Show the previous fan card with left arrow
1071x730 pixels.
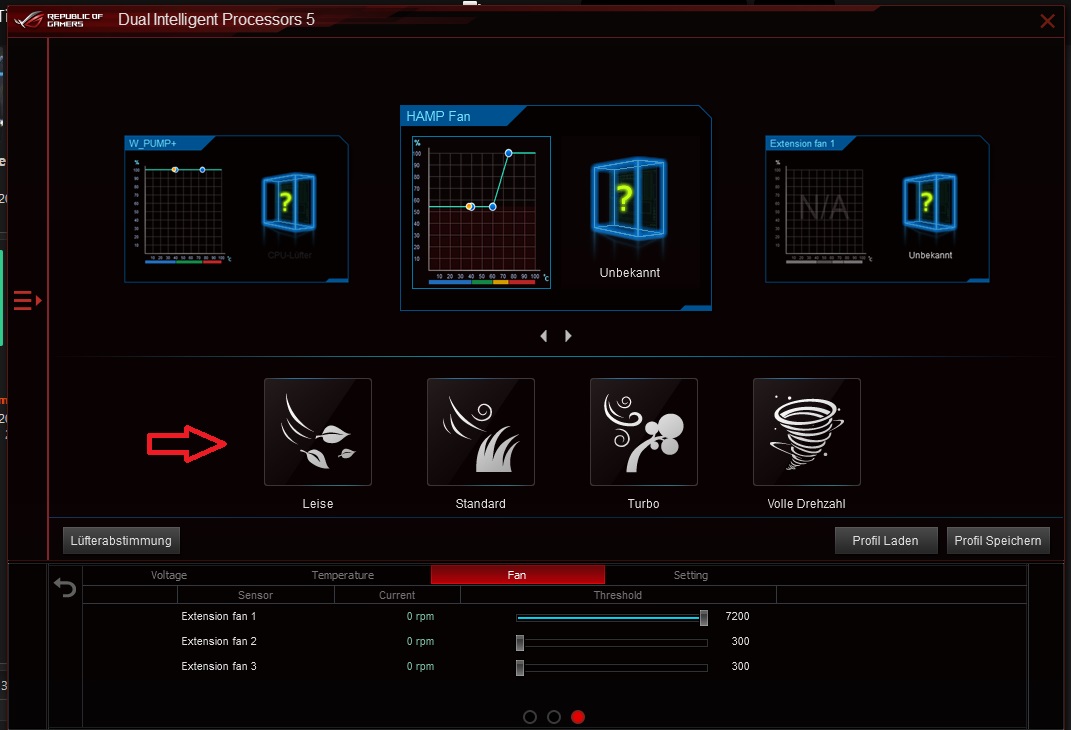click(544, 336)
